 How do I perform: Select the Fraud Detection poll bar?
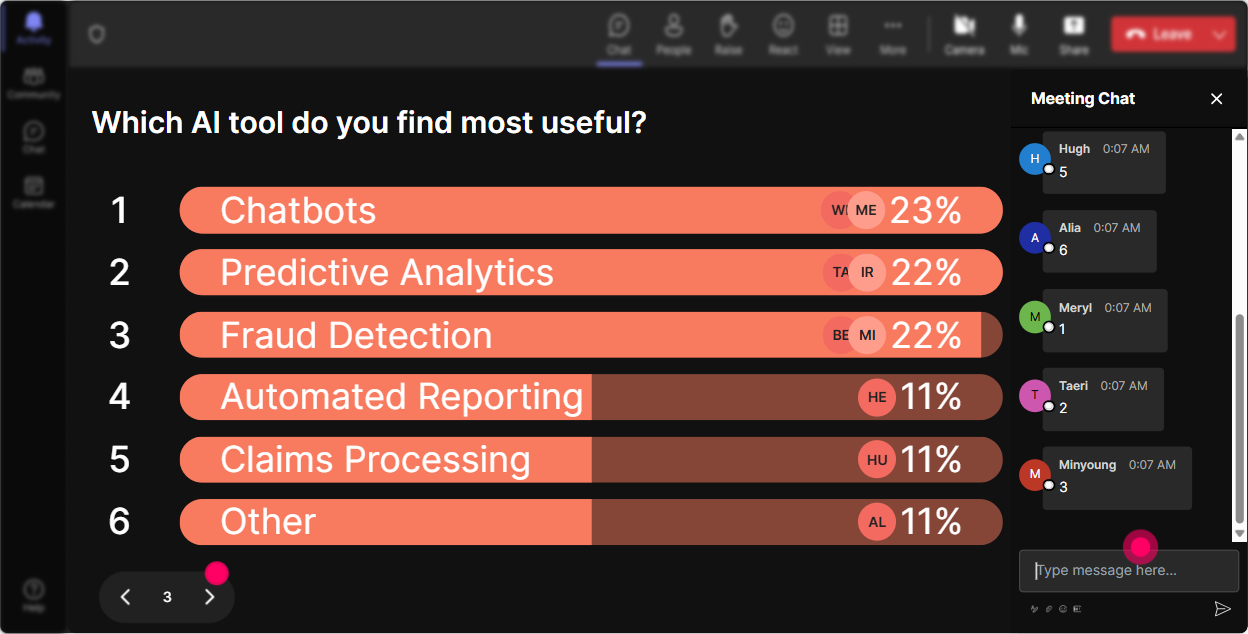(x=591, y=335)
